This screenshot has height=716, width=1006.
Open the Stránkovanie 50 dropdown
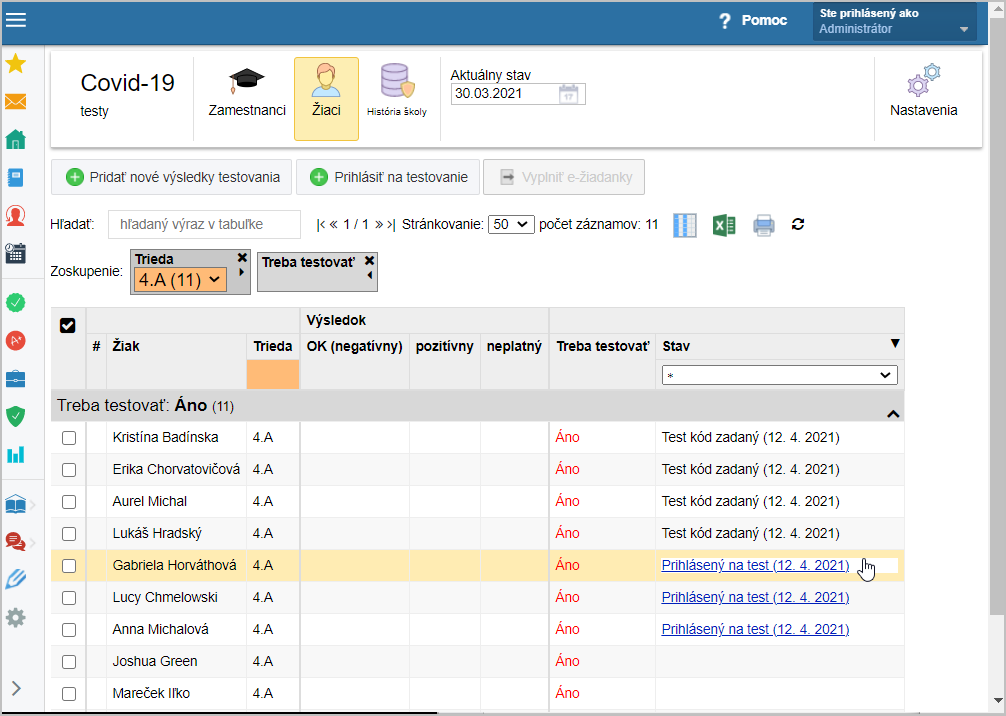coord(511,225)
